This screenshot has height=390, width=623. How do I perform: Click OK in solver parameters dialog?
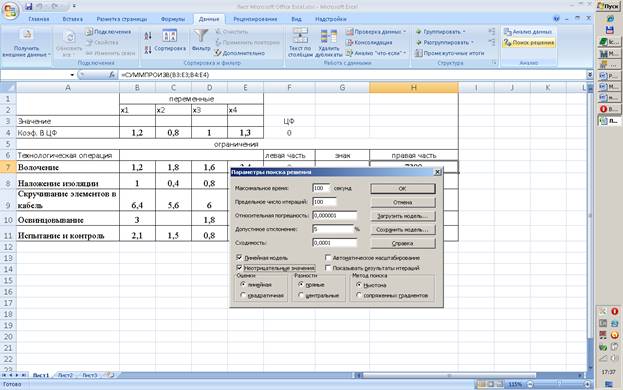(x=402, y=188)
